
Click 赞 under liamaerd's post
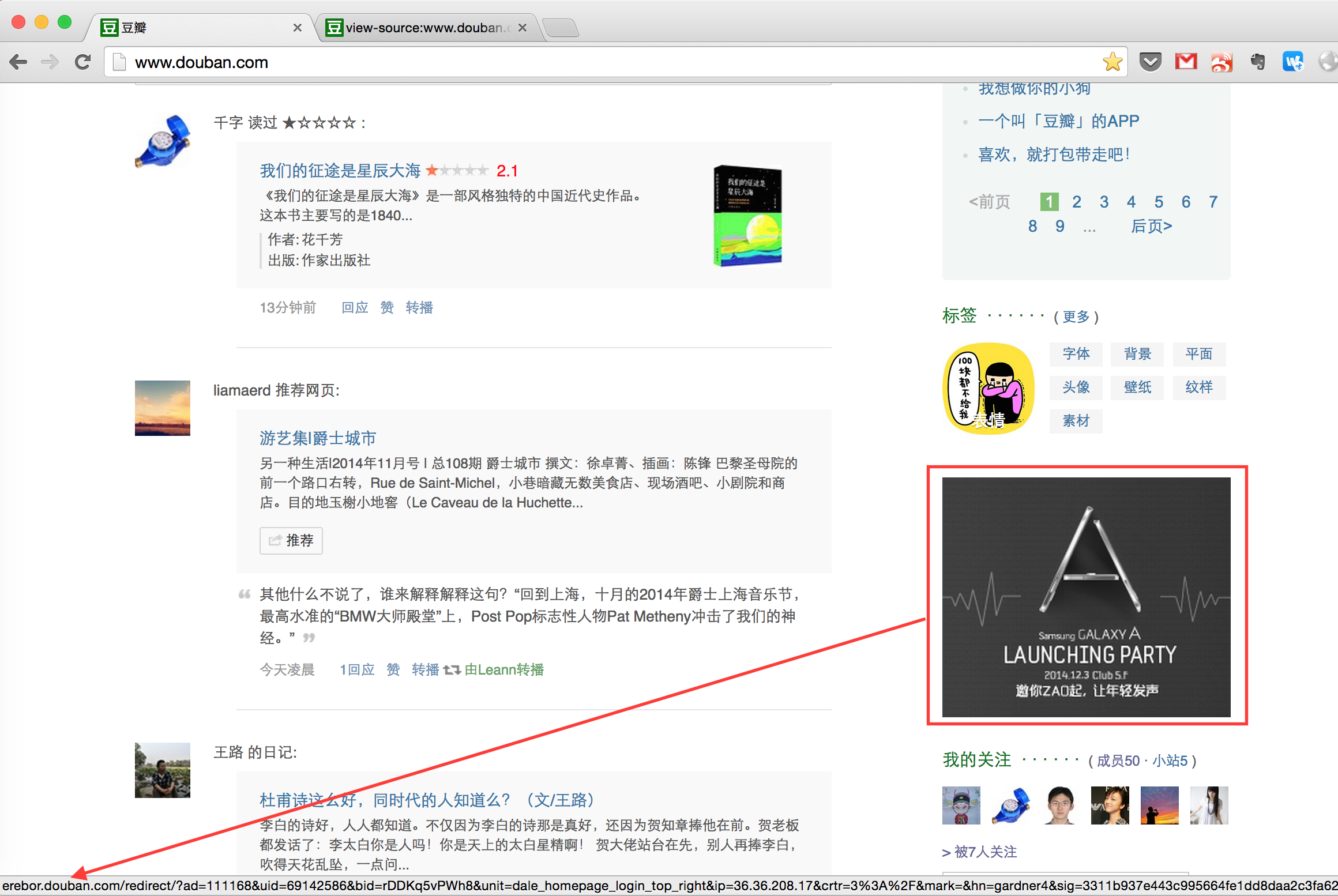[393, 669]
